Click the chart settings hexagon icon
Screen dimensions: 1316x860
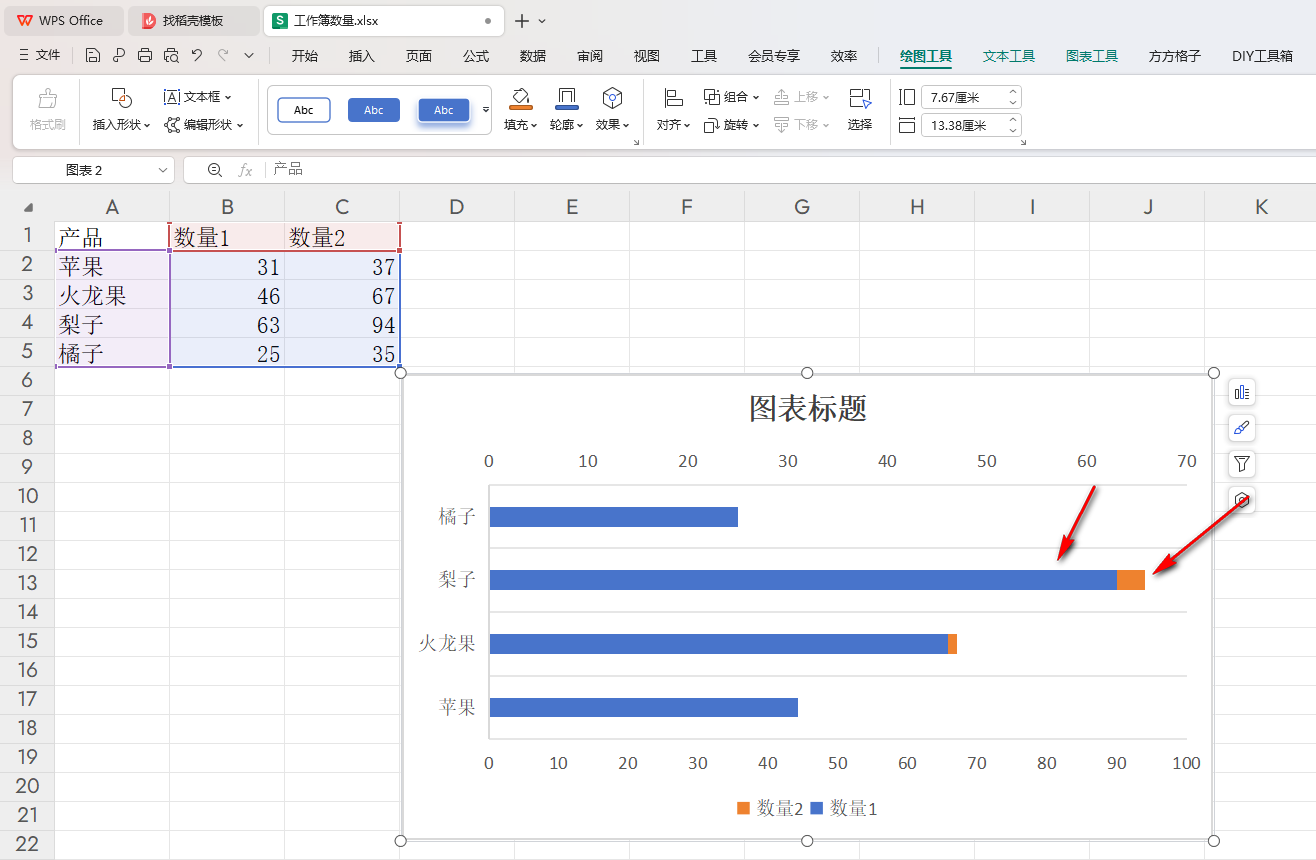click(1242, 500)
